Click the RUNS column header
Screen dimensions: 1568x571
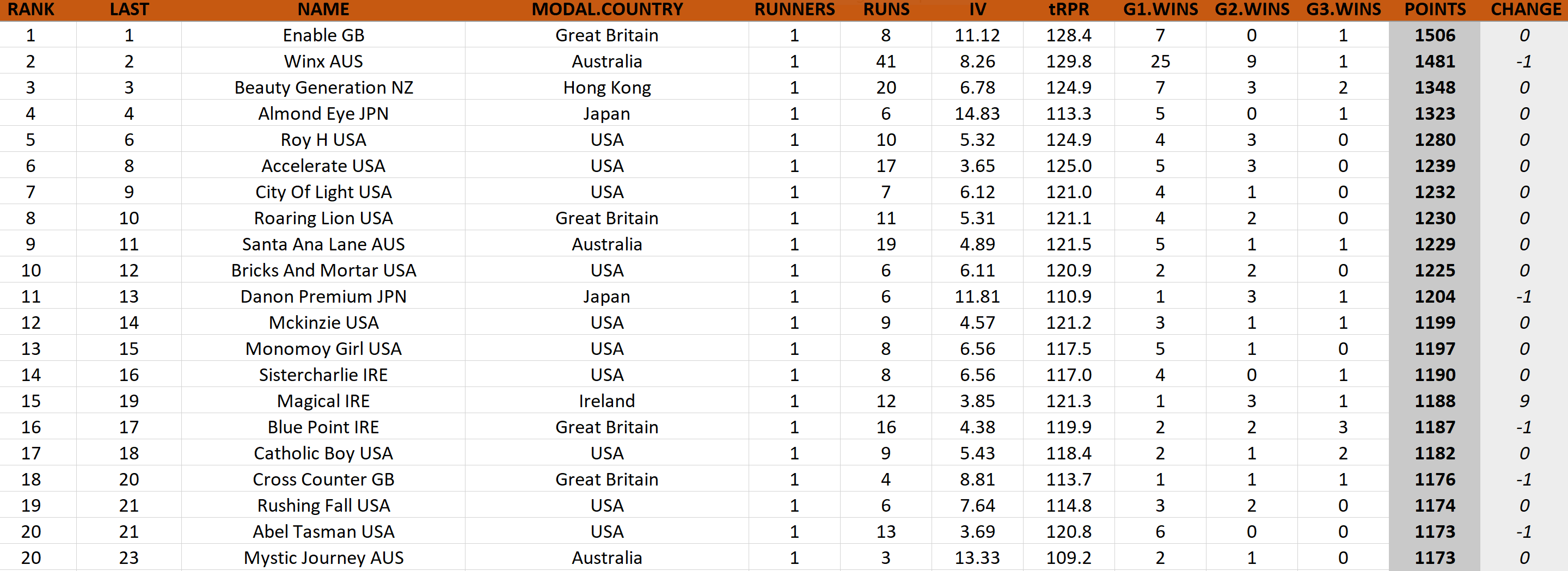(x=886, y=10)
